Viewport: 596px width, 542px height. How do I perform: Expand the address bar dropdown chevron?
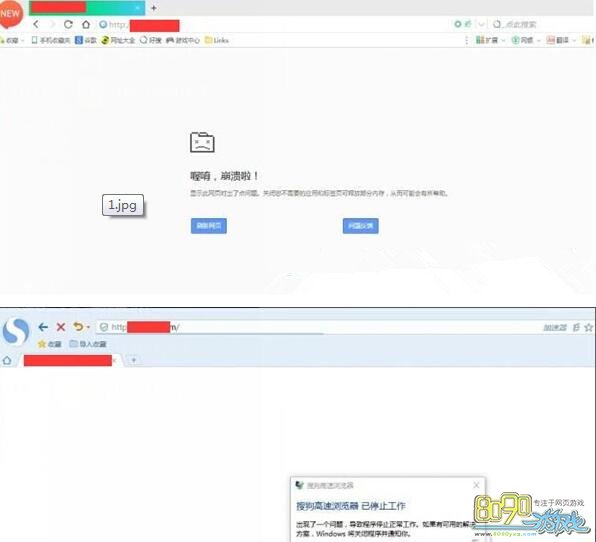coord(481,24)
